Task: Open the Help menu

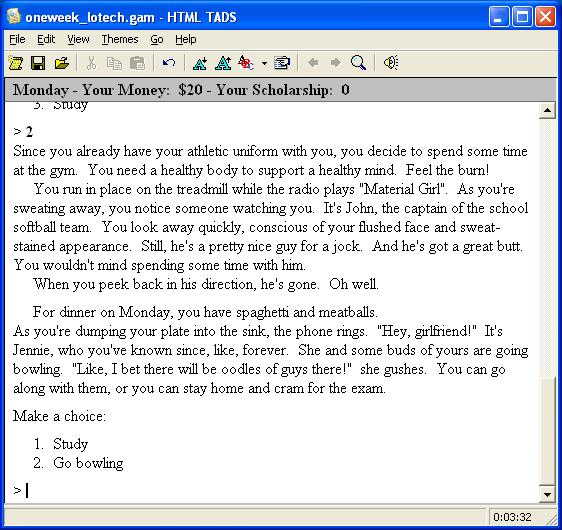Action: click(x=186, y=39)
